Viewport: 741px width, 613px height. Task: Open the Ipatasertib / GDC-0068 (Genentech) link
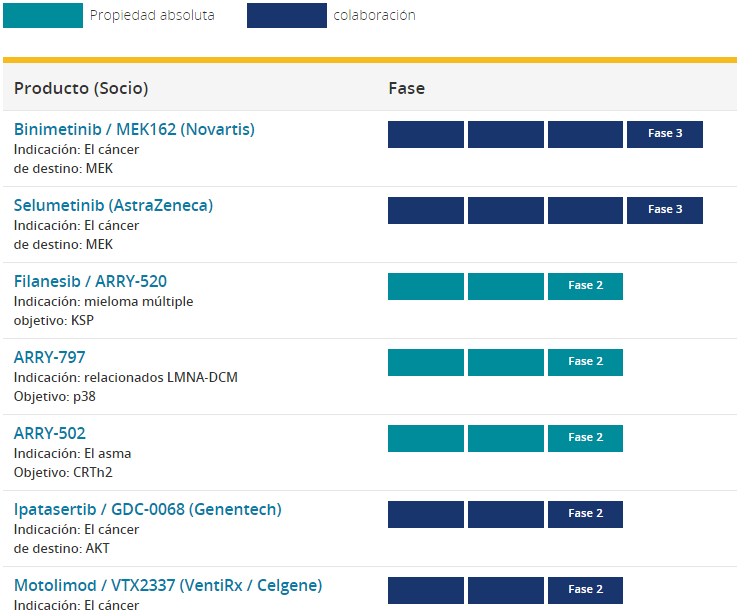point(147,509)
